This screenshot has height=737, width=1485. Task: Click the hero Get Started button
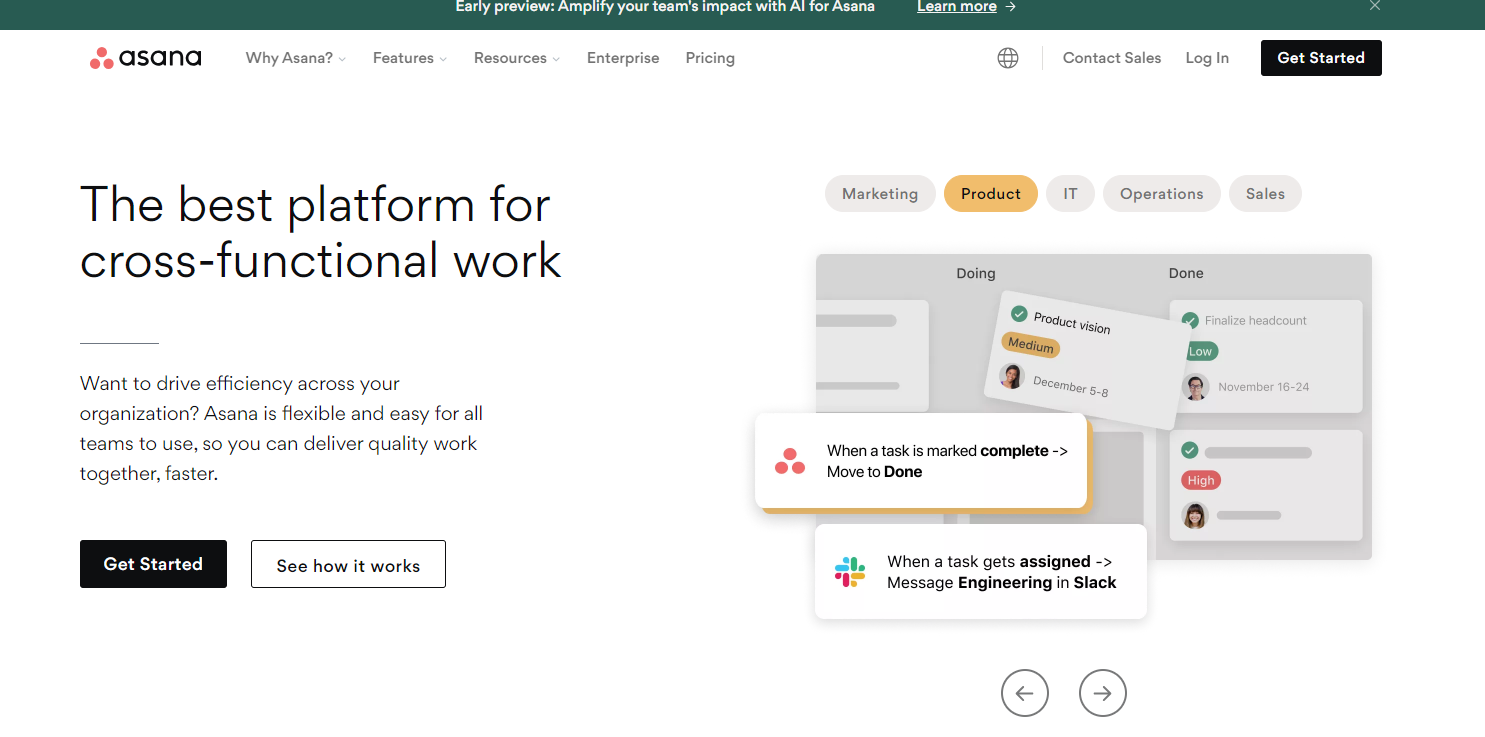click(153, 564)
